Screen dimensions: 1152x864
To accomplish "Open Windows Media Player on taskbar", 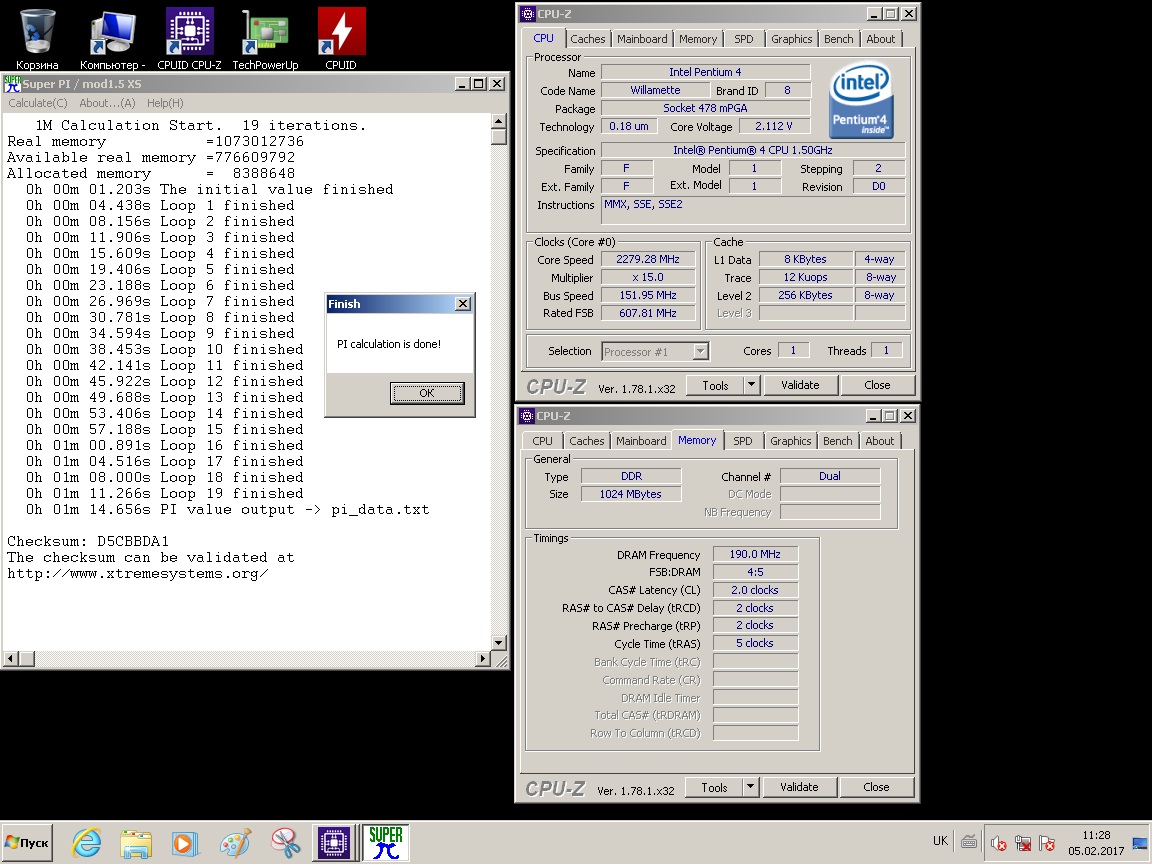I will [x=185, y=843].
